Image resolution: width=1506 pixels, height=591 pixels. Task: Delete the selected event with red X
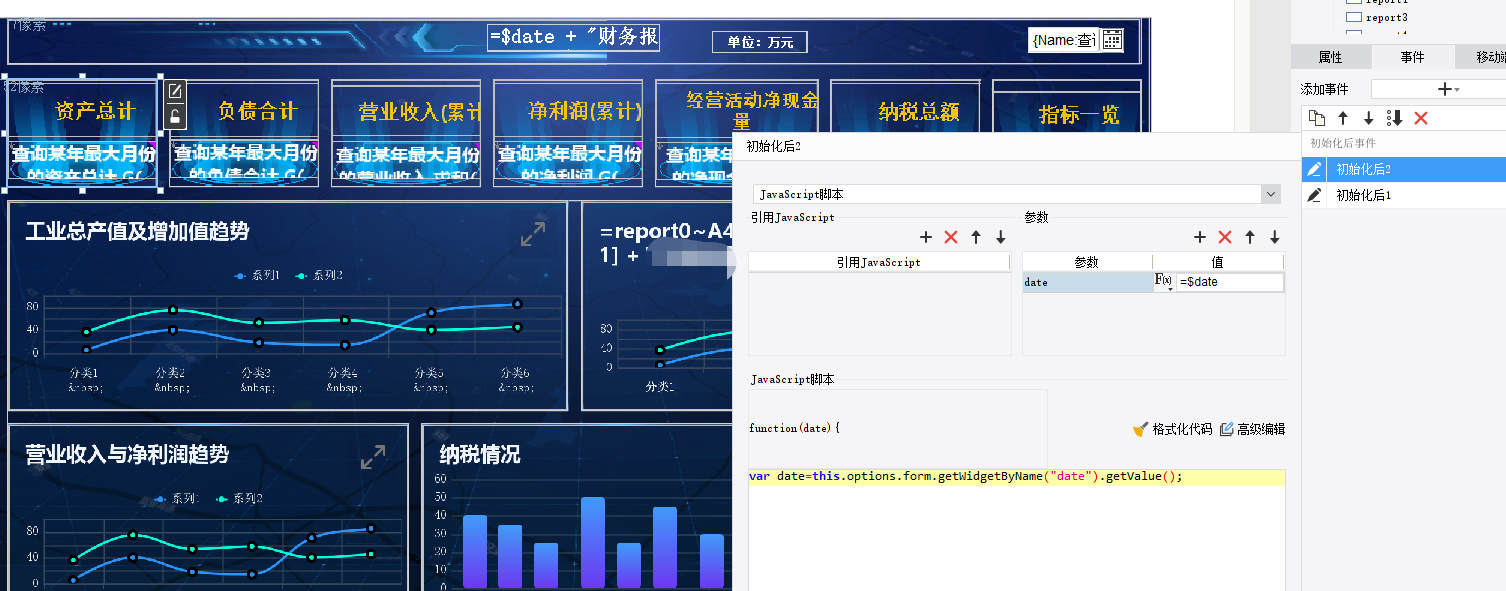(x=1421, y=118)
